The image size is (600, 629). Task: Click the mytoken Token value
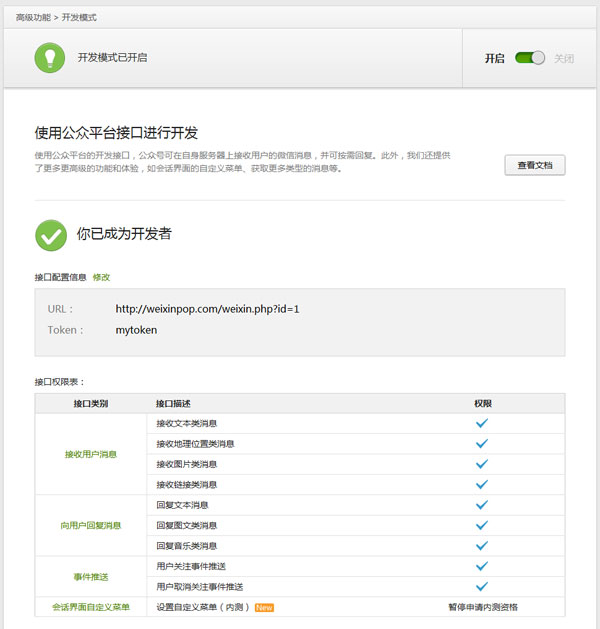click(x=136, y=330)
